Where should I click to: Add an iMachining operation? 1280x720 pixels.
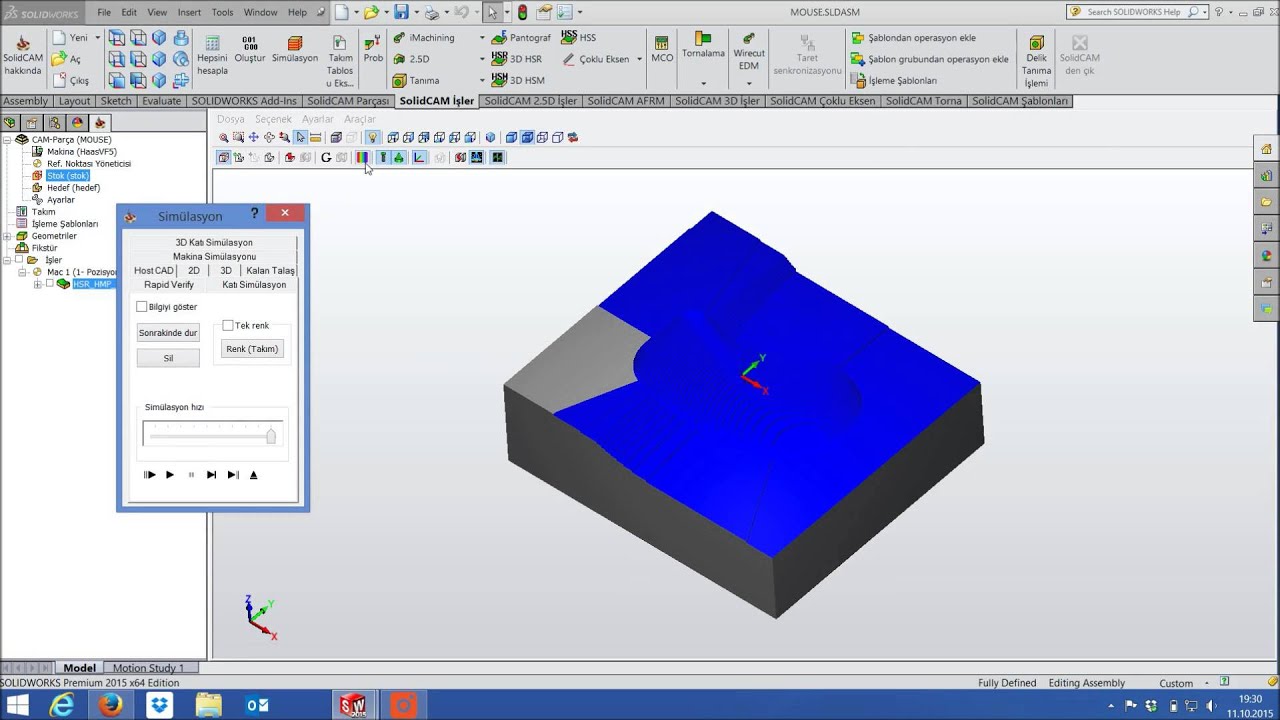tap(423, 38)
